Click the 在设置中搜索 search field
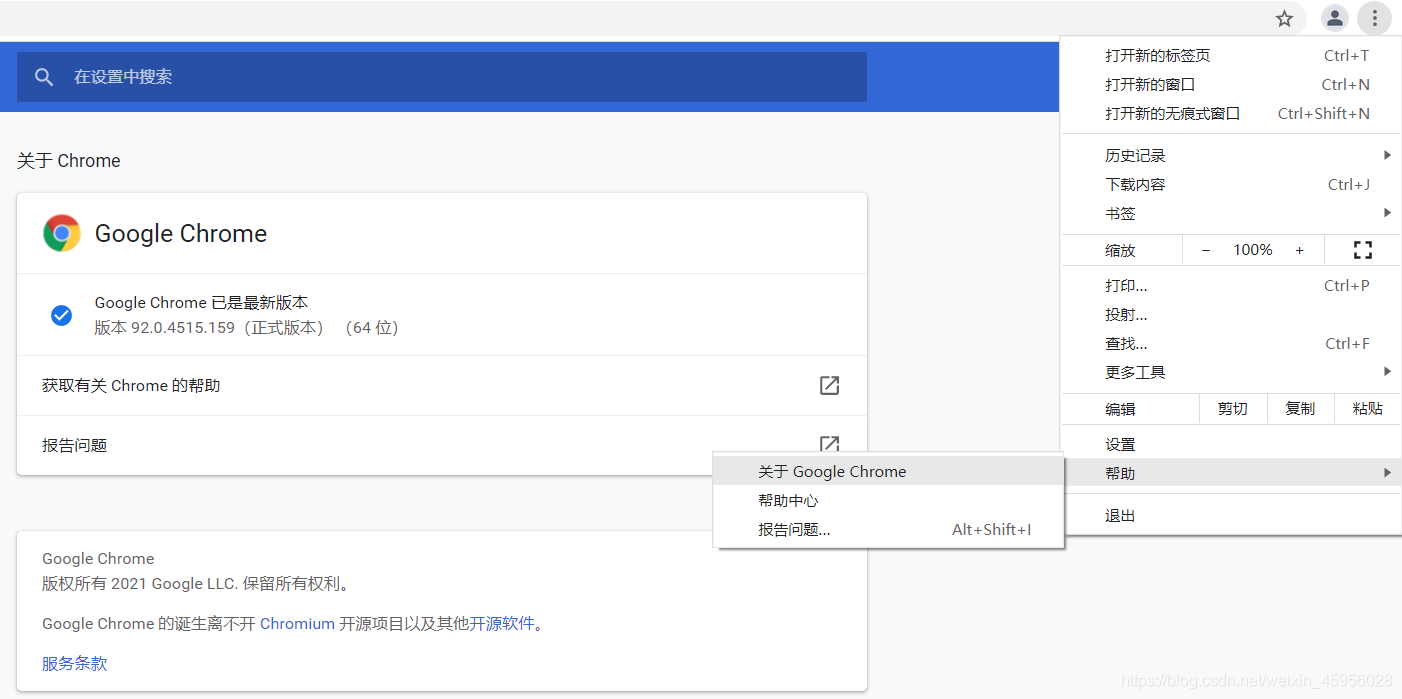 (442, 77)
